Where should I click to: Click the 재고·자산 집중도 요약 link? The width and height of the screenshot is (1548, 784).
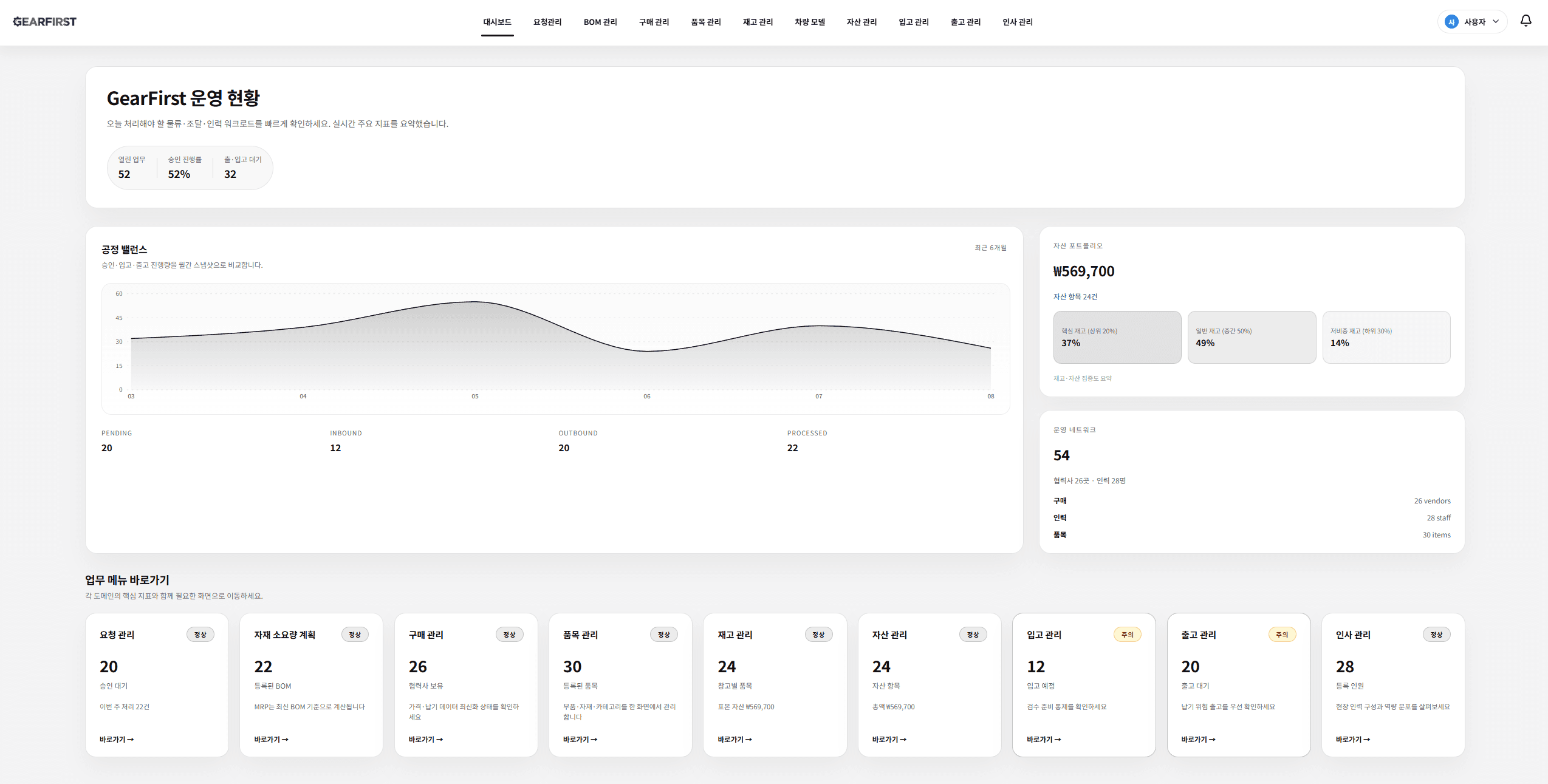click(1082, 378)
